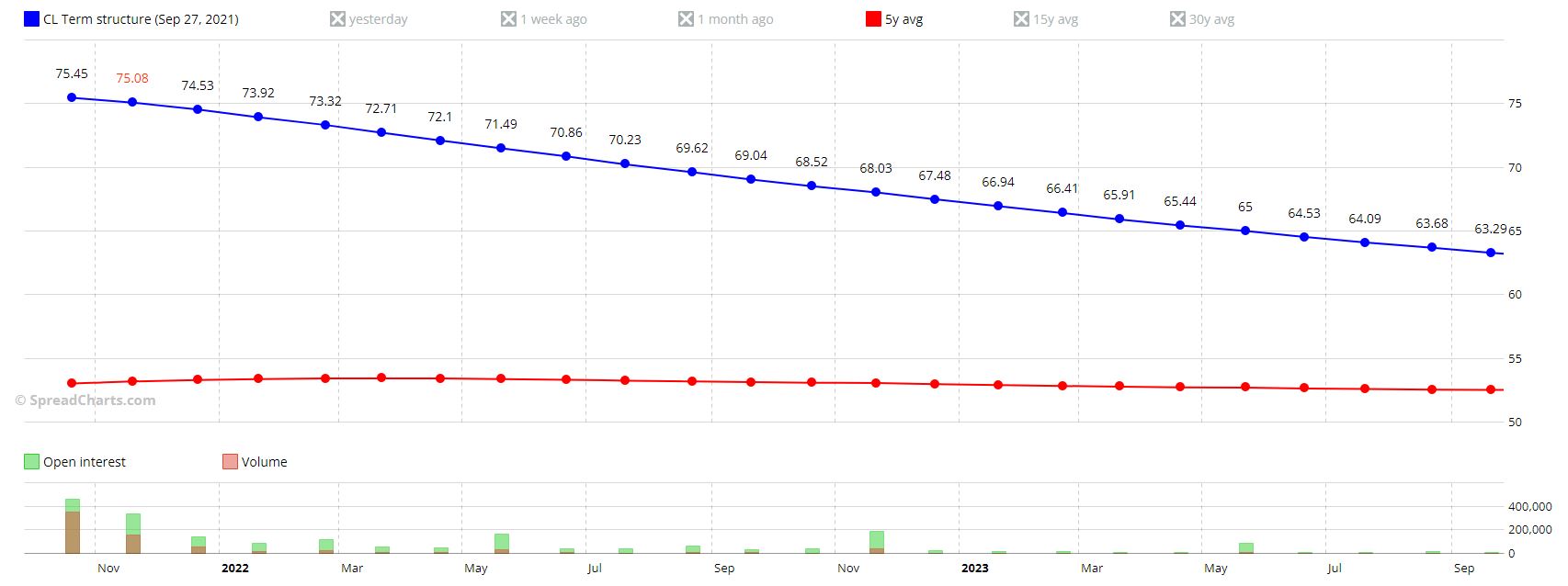Open the SpreadCharts.com watermark link

85,400
